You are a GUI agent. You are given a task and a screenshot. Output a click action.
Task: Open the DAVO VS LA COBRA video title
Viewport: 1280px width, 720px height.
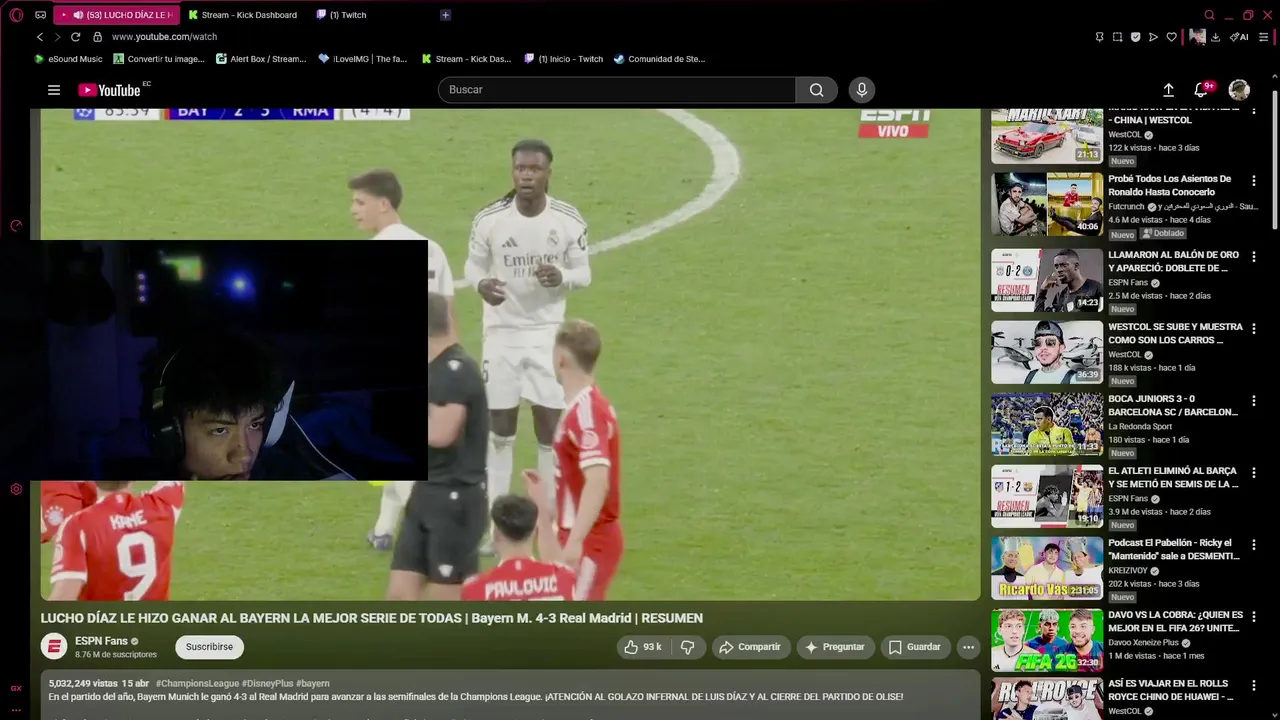(1175, 621)
